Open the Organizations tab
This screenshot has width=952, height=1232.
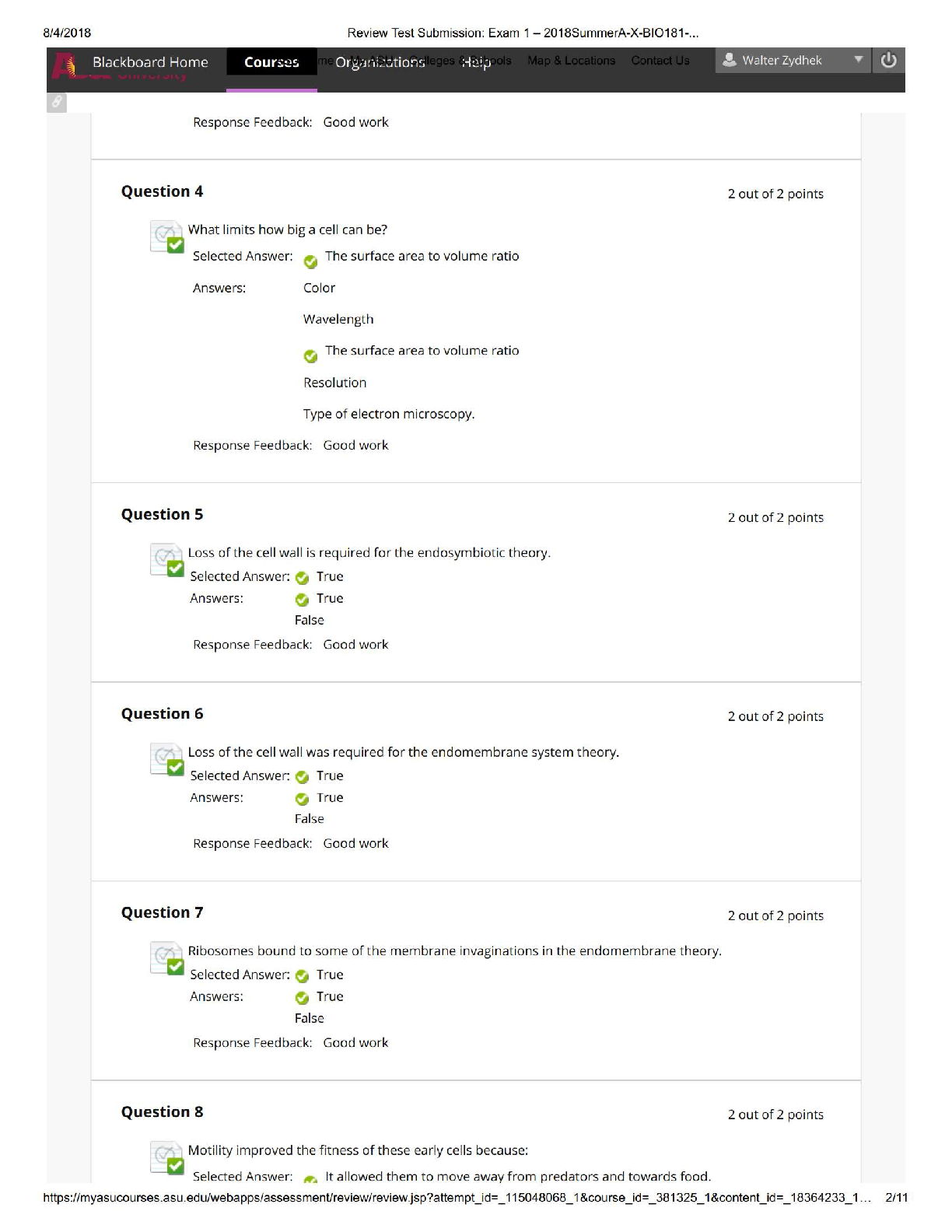coord(380,62)
